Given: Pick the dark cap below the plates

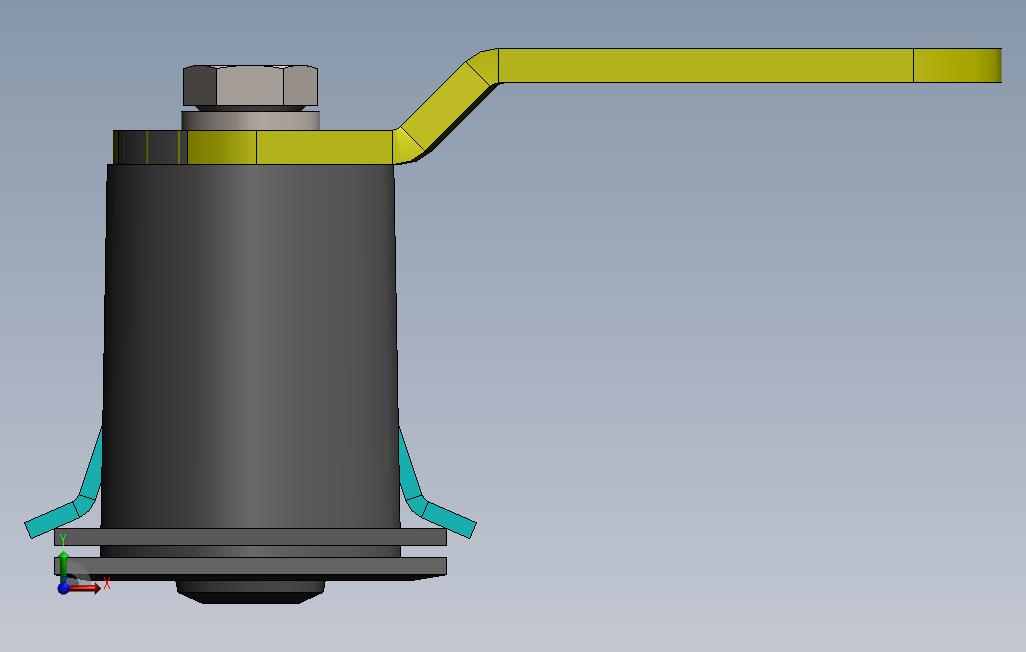Looking at the screenshot, I should [251, 591].
